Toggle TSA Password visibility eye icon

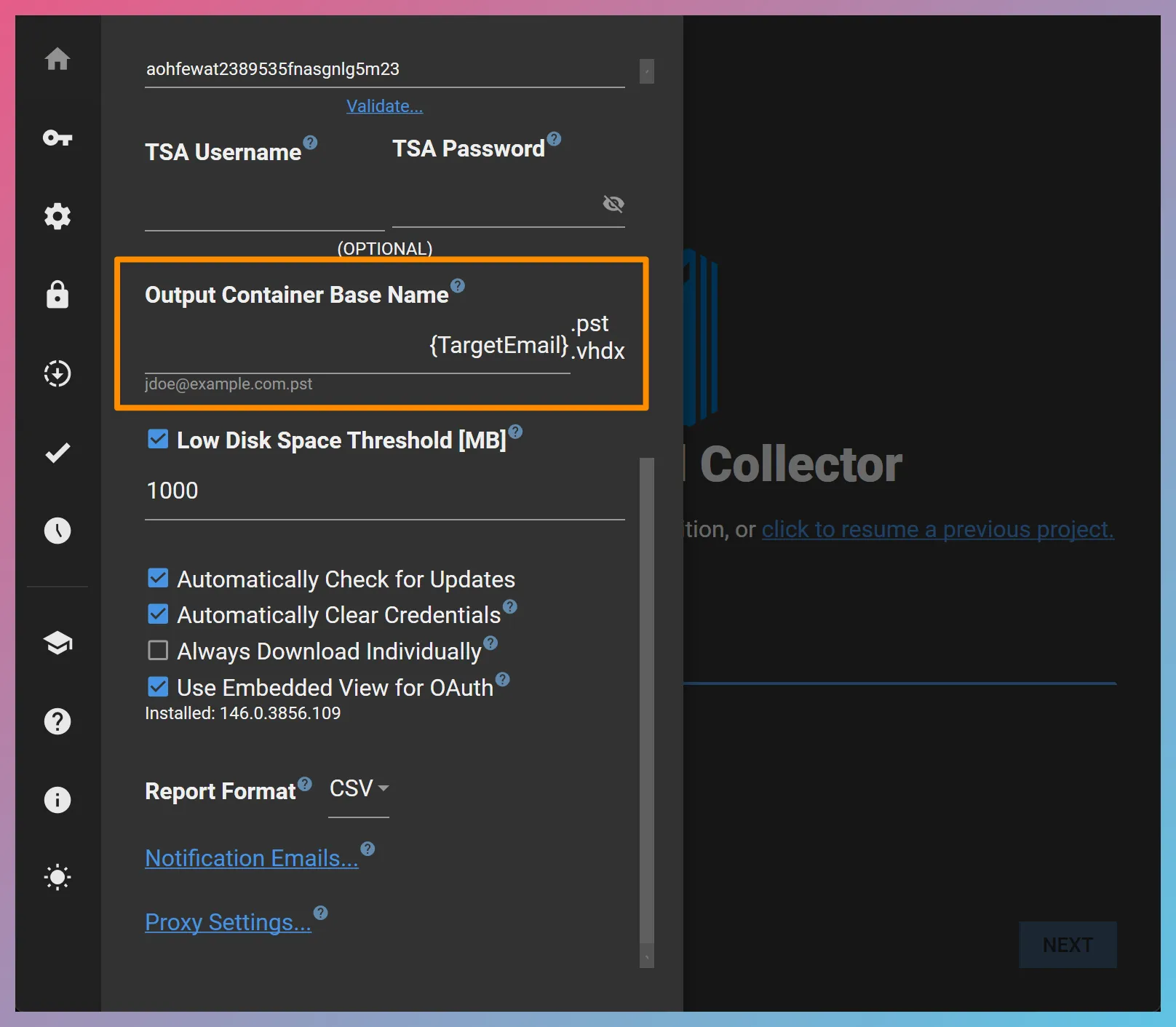(x=613, y=204)
